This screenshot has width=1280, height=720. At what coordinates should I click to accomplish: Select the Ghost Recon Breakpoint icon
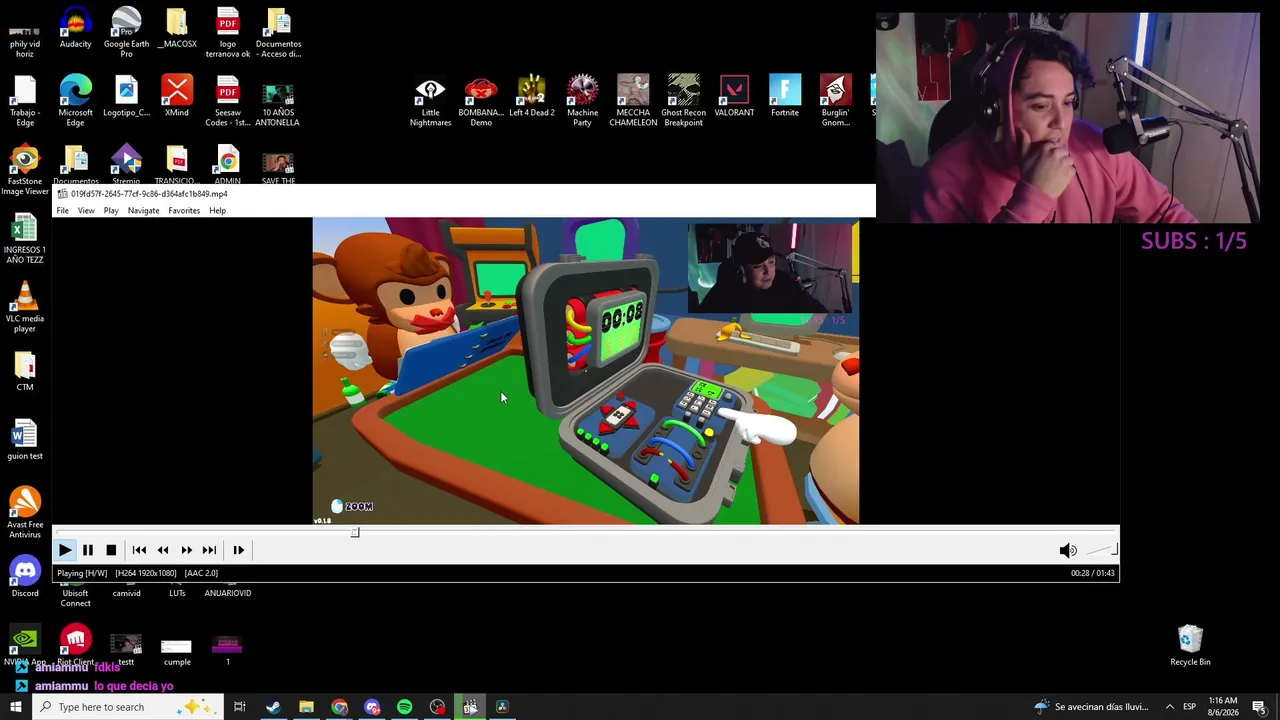pyautogui.click(x=684, y=101)
